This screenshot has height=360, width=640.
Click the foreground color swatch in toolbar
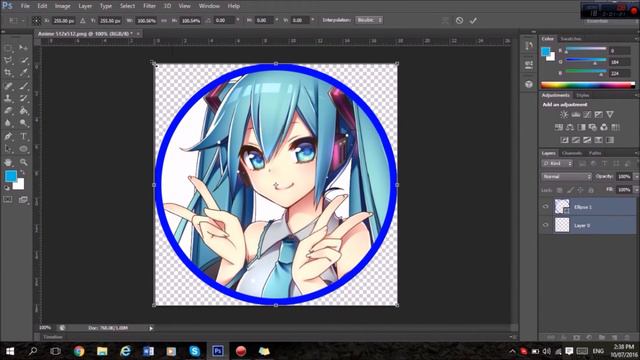(11, 176)
